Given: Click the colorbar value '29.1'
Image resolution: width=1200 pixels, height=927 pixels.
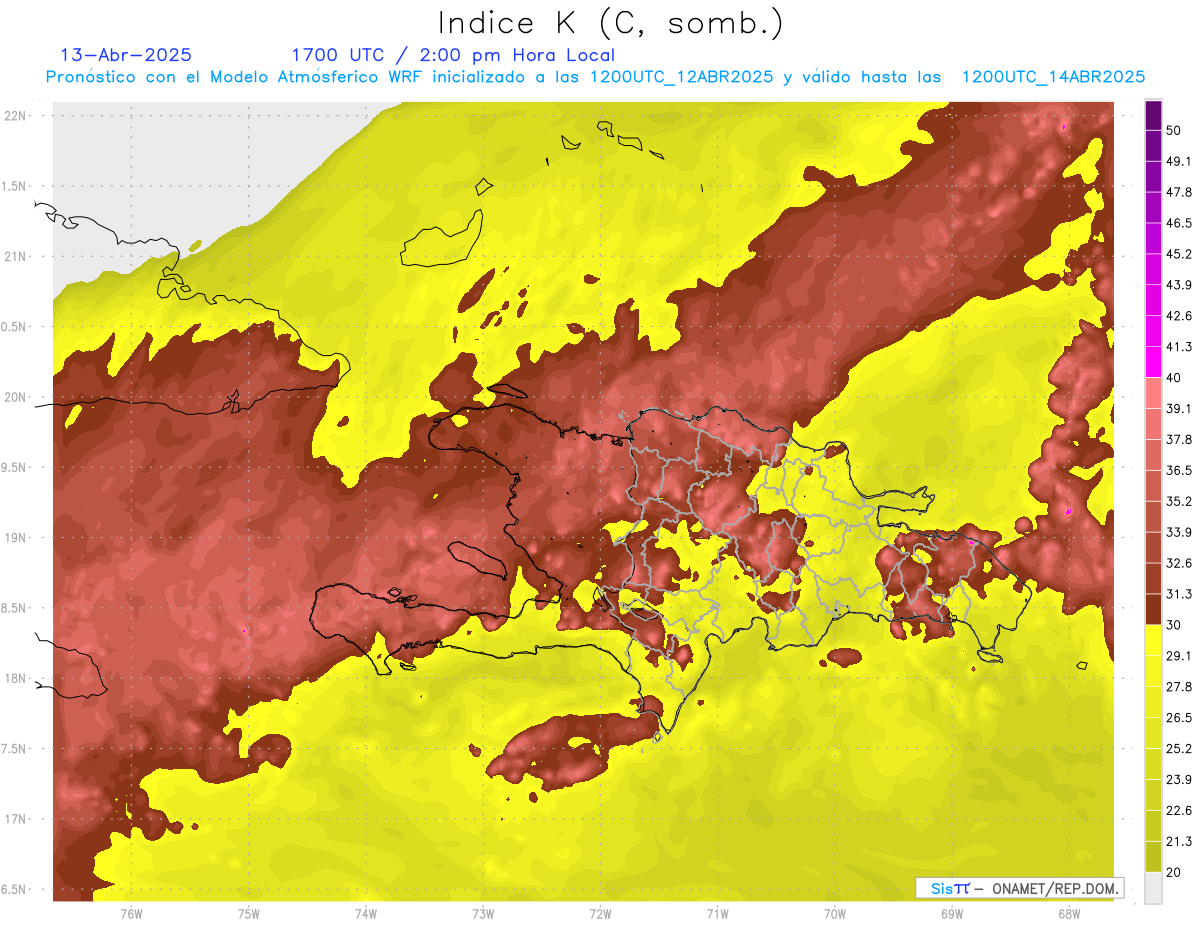Looking at the screenshot, I should click(x=1178, y=656).
